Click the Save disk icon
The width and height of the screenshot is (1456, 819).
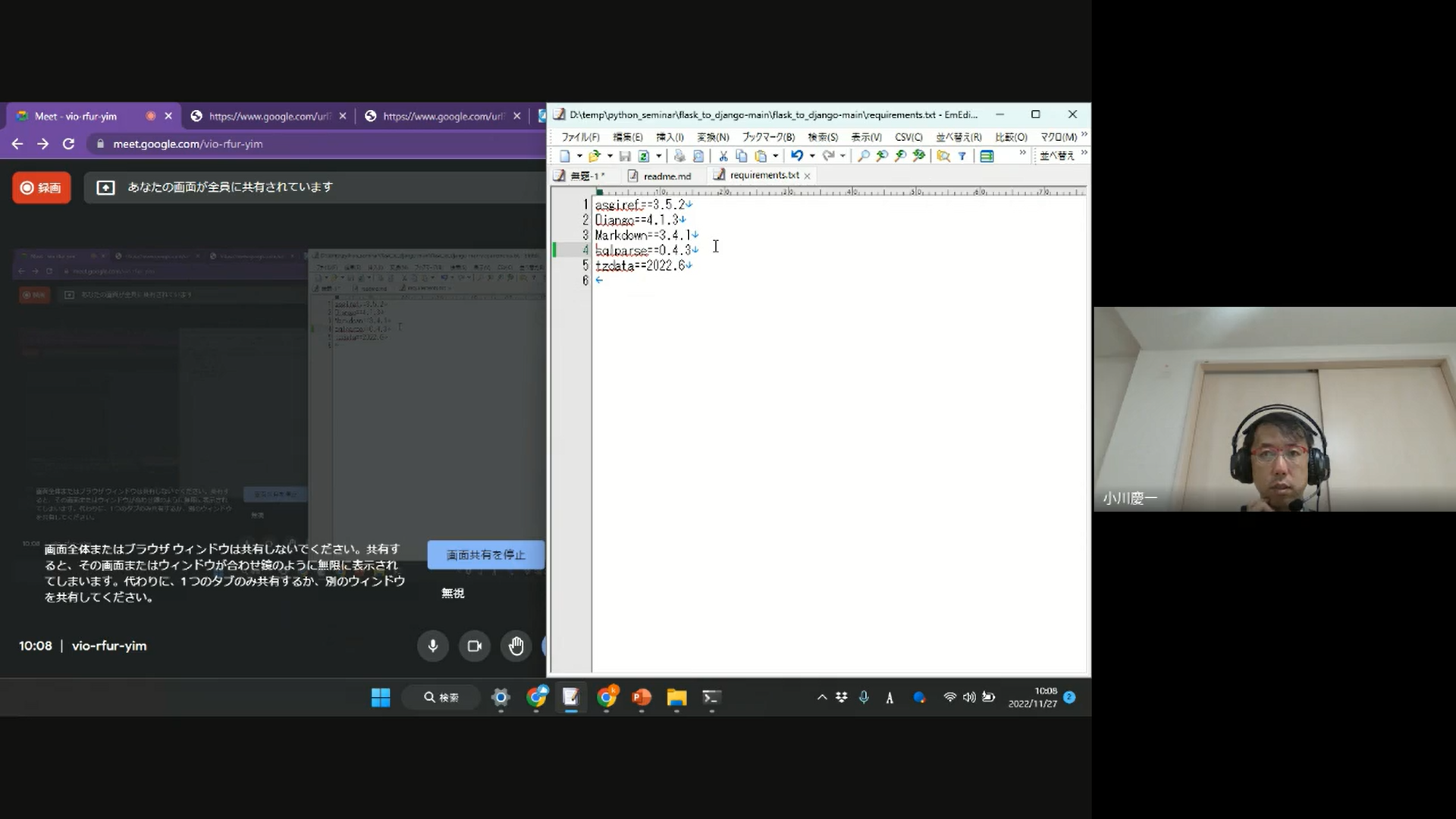625,156
